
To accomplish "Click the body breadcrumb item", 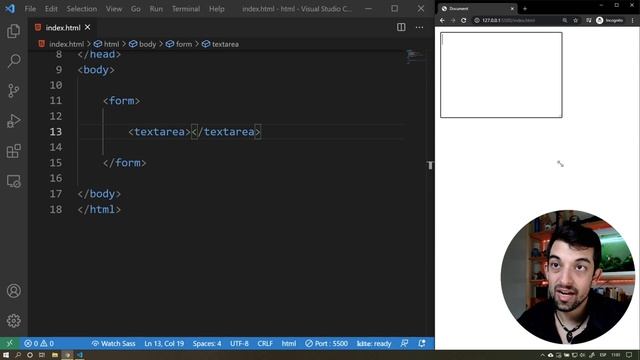I will point(143,44).
